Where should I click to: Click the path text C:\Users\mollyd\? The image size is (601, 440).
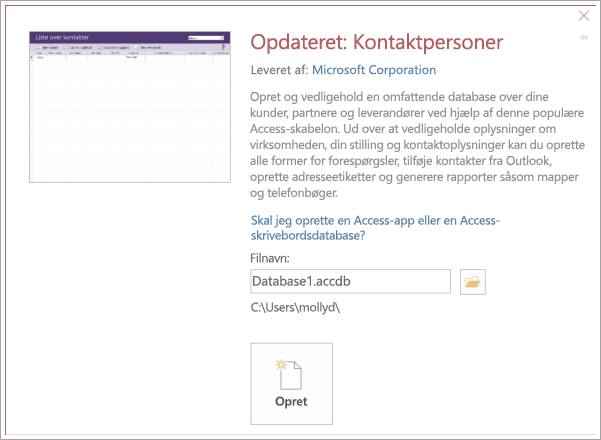click(295, 307)
